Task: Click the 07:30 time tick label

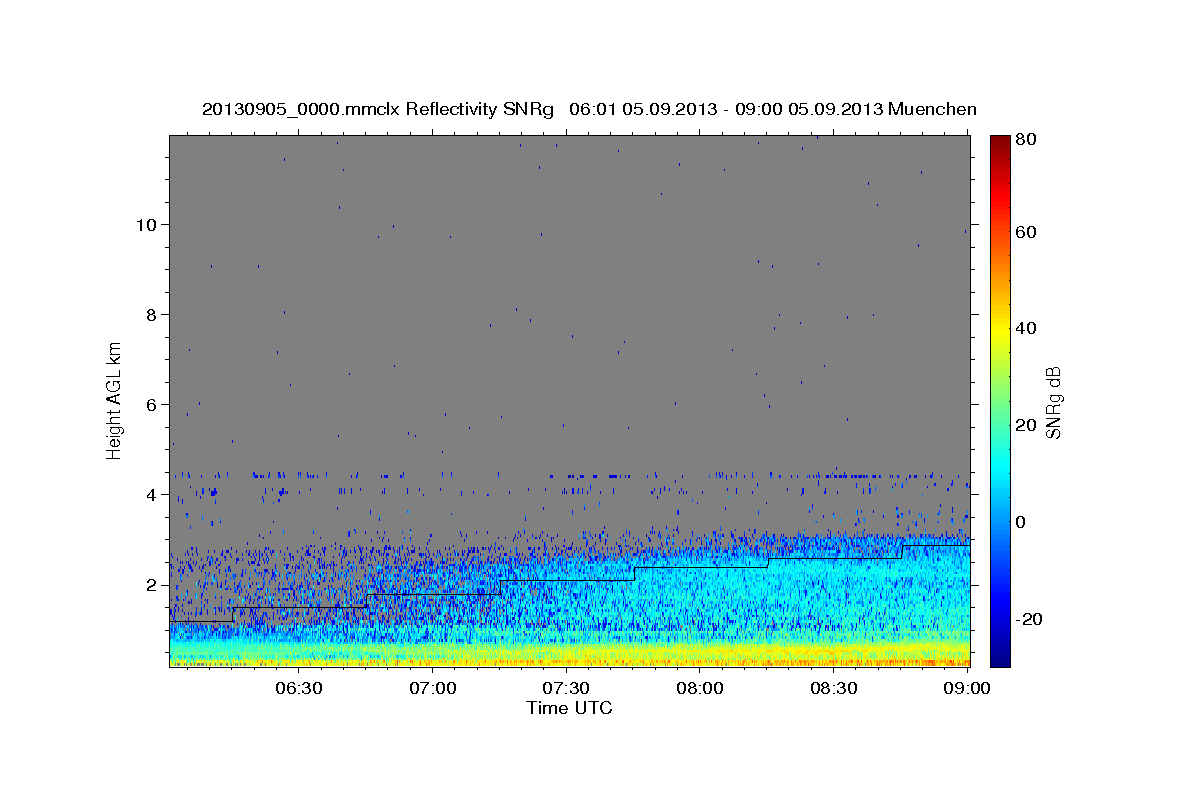Action: pos(566,688)
